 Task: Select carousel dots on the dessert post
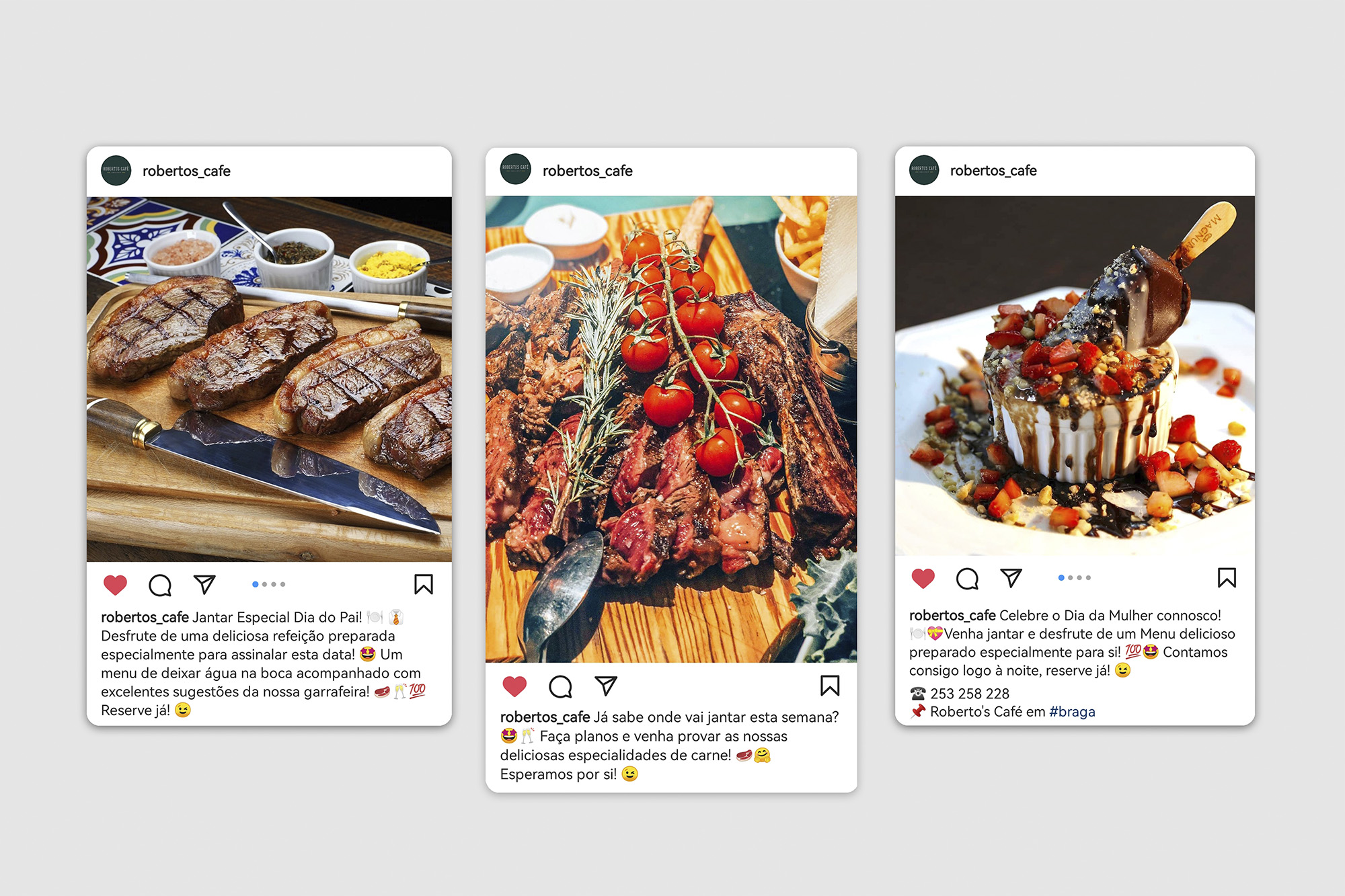click(x=1074, y=577)
